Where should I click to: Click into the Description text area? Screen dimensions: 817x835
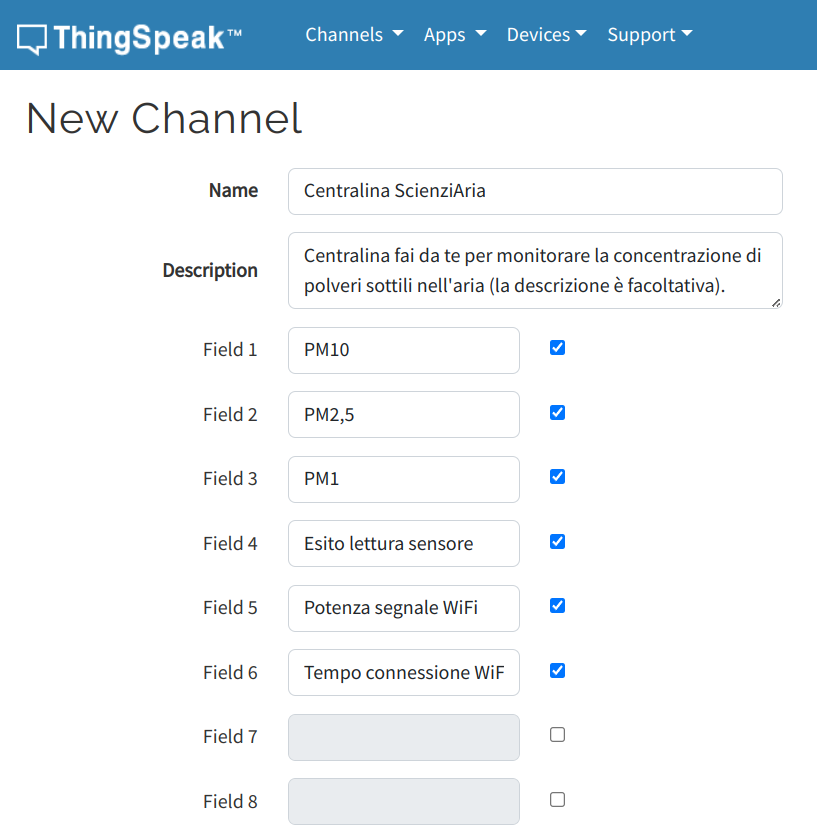click(x=535, y=271)
